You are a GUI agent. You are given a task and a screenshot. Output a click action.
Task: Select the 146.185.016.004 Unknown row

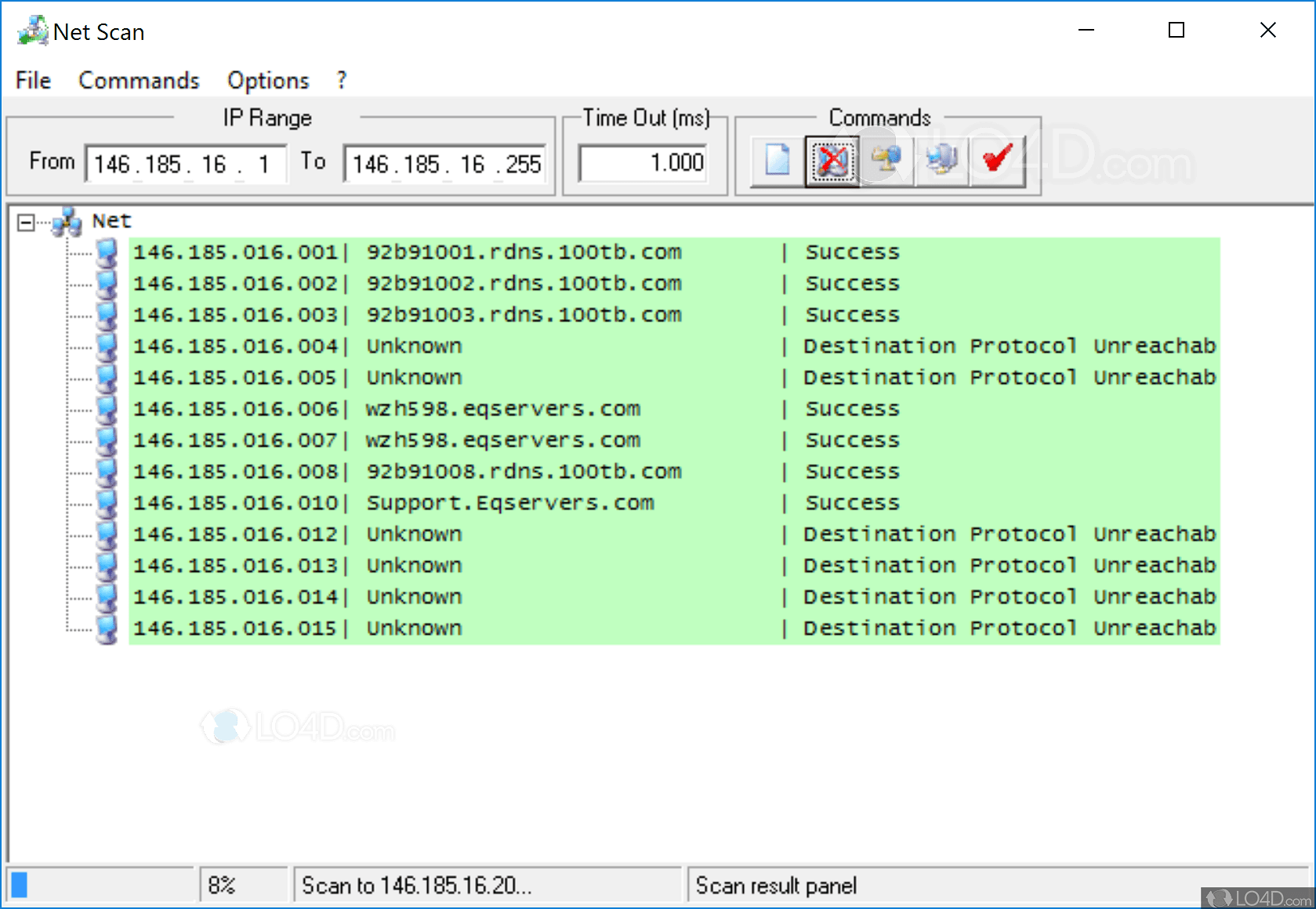(674, 346)
